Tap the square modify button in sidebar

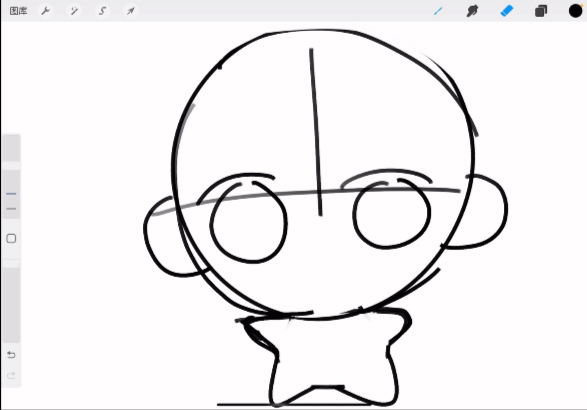click(11, 239)
